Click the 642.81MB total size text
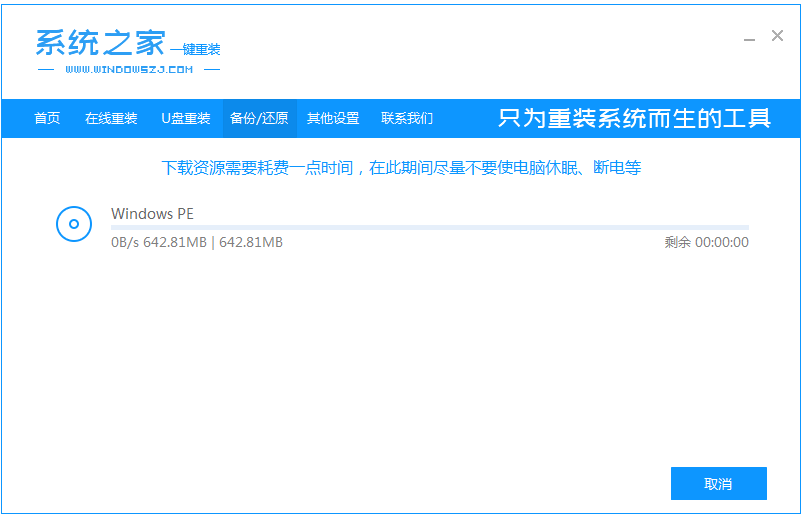The width and height of the screenshot is (802, 518). [x=251, y=242]
